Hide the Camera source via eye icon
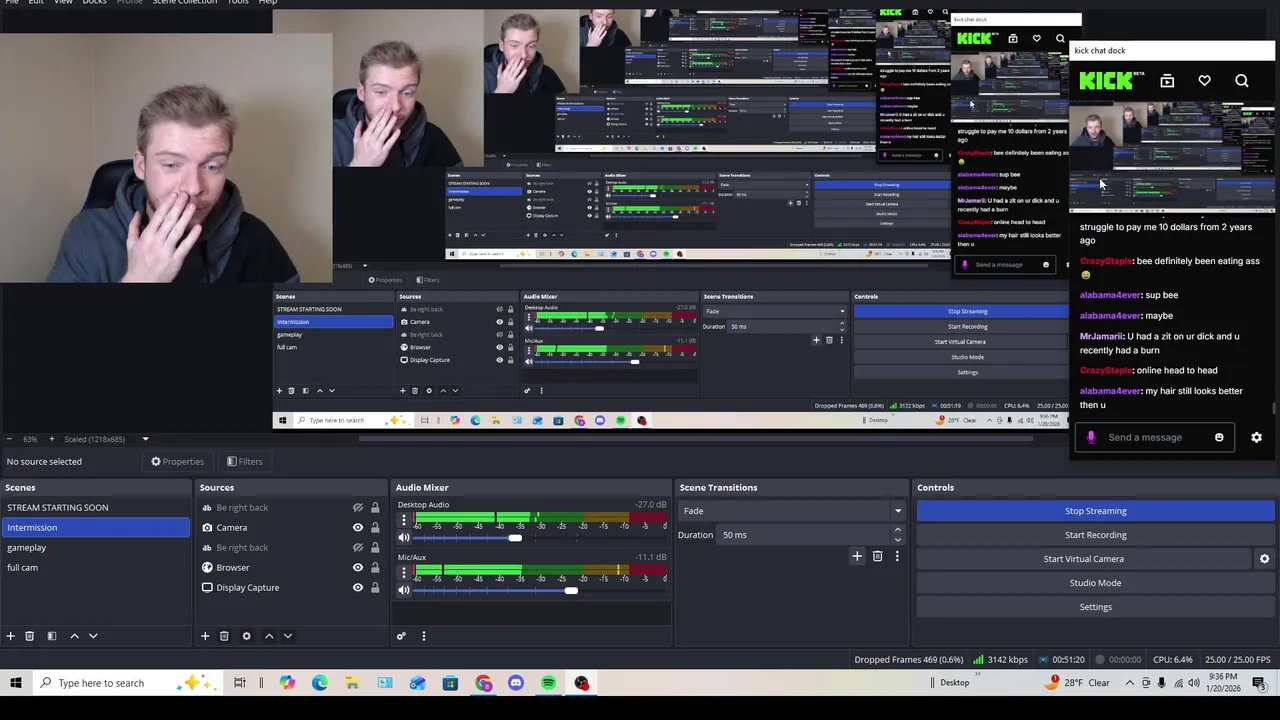This screenshot has width=1280, height=720. [358, 528]
